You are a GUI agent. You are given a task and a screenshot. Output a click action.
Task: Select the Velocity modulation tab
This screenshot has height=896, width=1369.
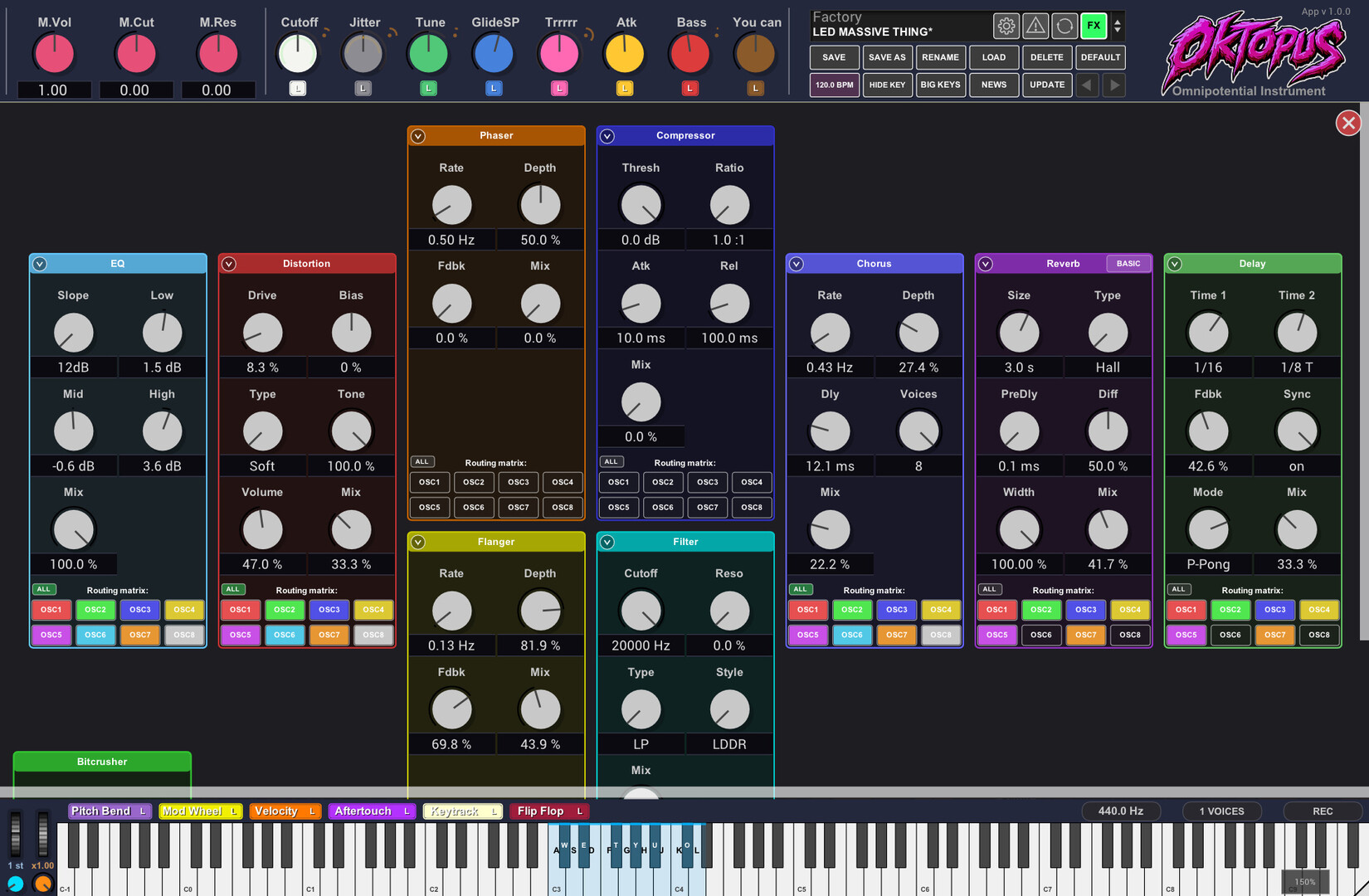(x=285, y=811)
